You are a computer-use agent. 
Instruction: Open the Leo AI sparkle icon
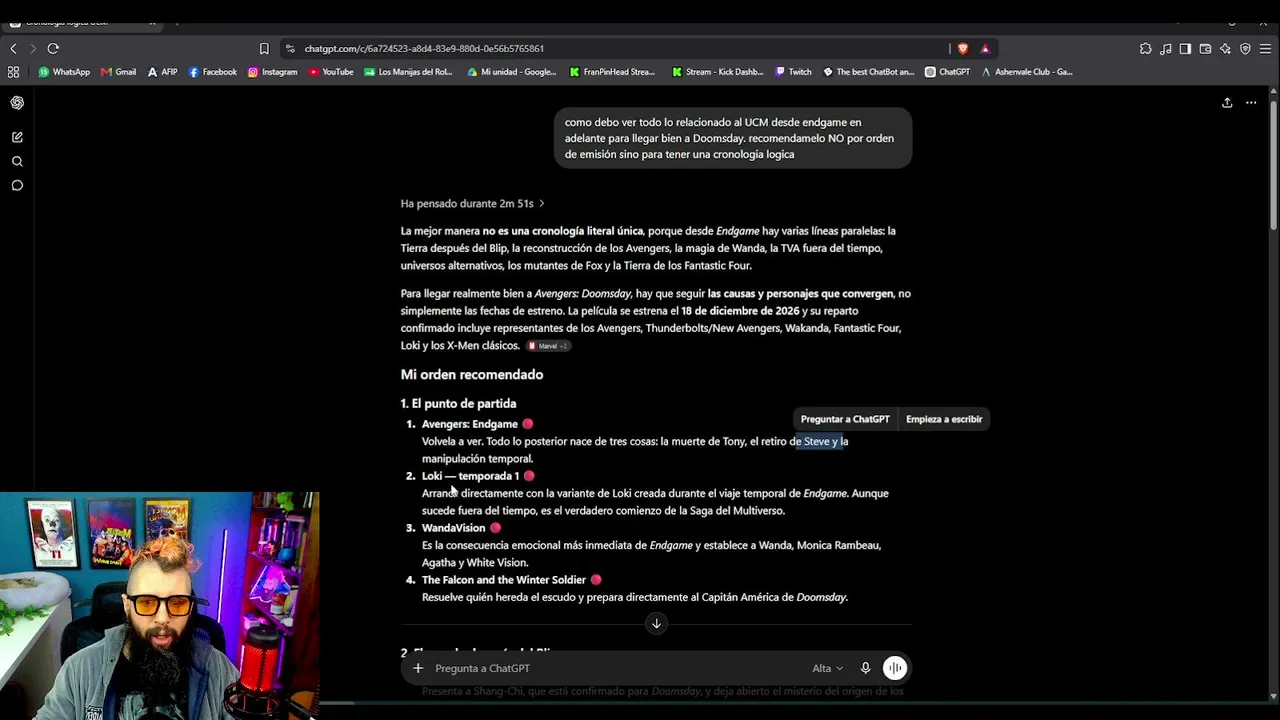pyautogui.click(x=1225, y=48)
